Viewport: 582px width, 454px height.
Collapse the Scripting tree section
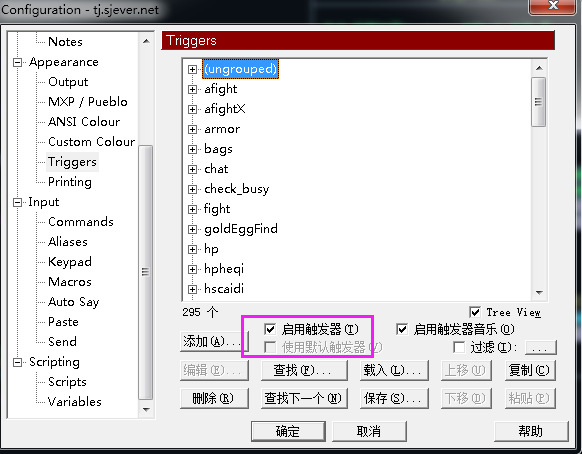point(17,362)
